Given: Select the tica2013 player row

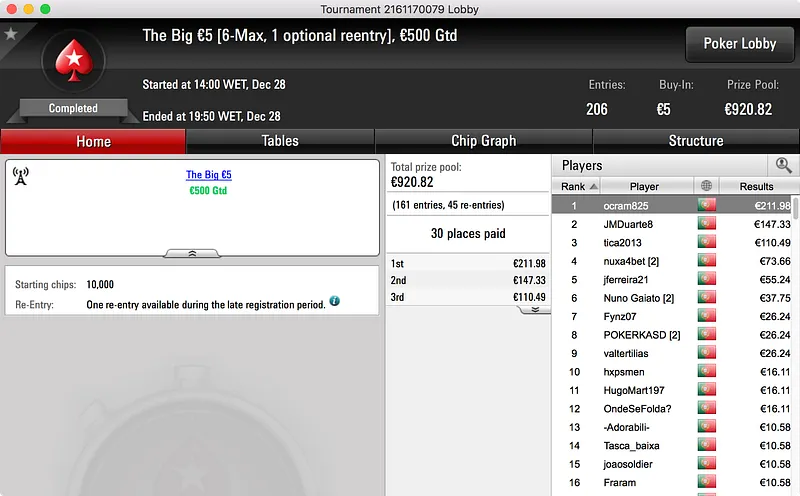Looking at the screenshot, I should 672,242.
